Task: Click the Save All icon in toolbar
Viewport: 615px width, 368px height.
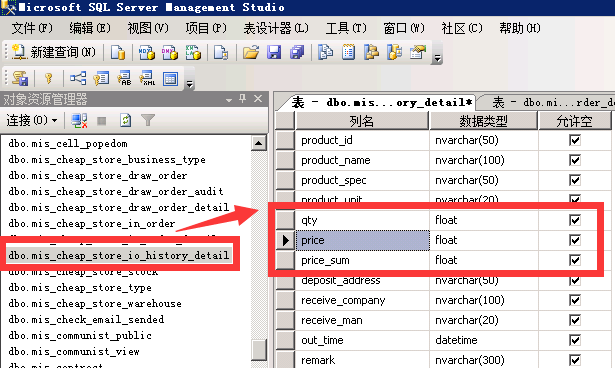Action: (297, 52)
